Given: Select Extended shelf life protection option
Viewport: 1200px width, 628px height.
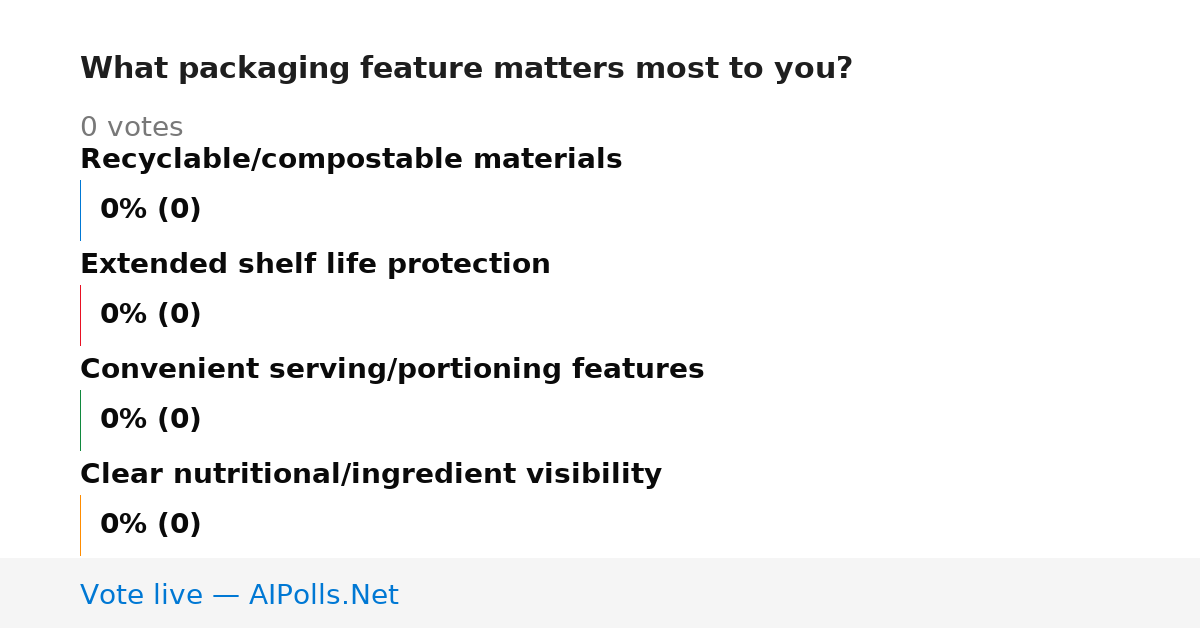Looking at the screenshot, I should coord(315,265).
